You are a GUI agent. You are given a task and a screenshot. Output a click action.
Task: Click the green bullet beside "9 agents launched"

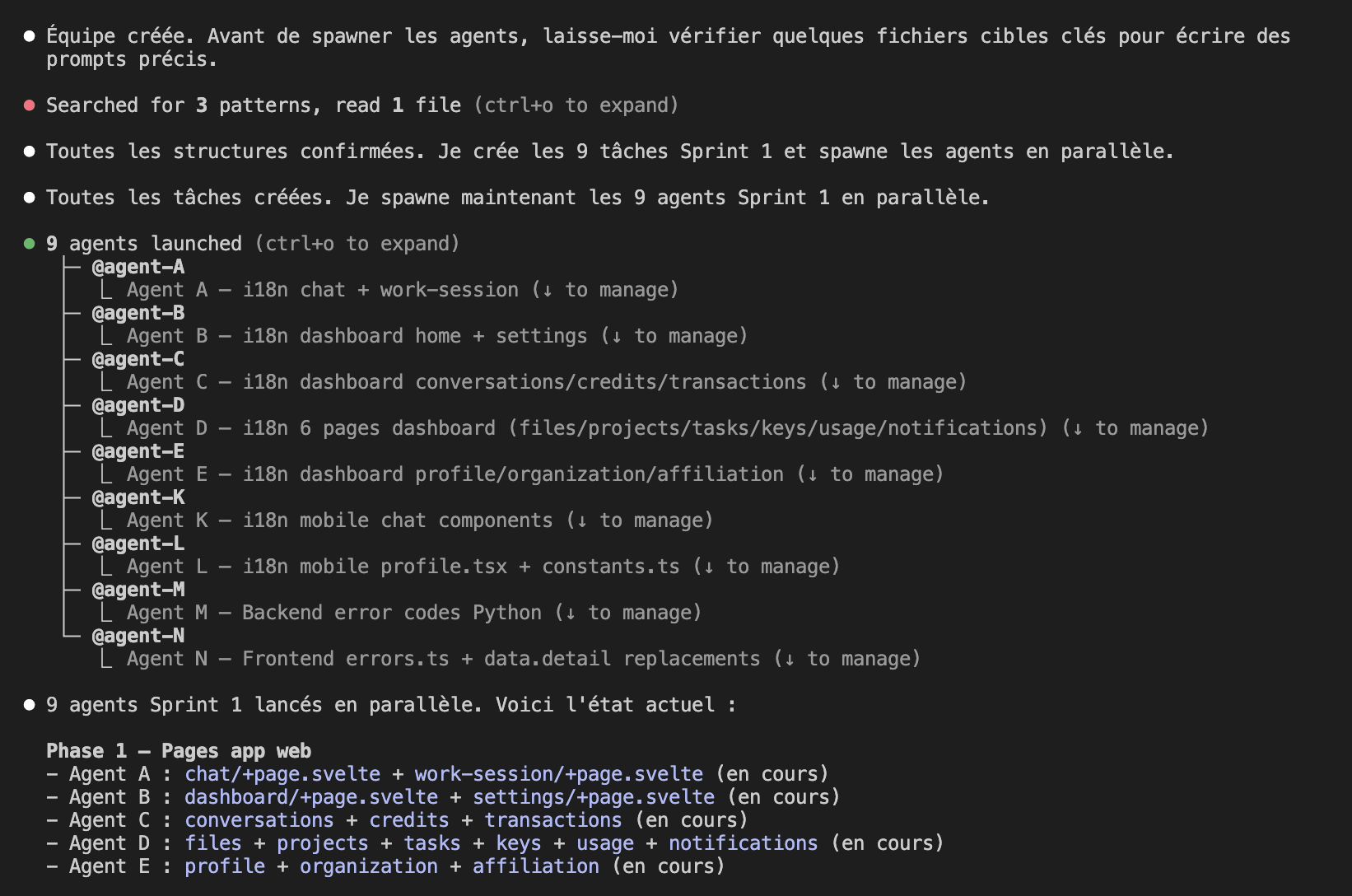coord(30,244)
